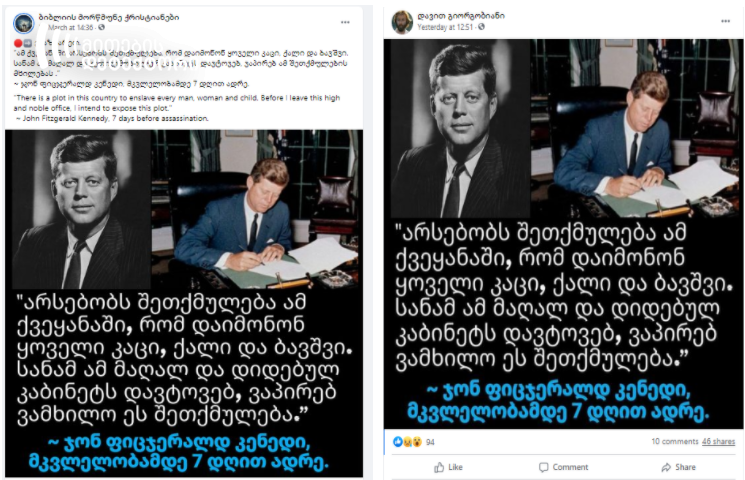Open the left post's page name link
745x480 pixels.
point(109,17)
